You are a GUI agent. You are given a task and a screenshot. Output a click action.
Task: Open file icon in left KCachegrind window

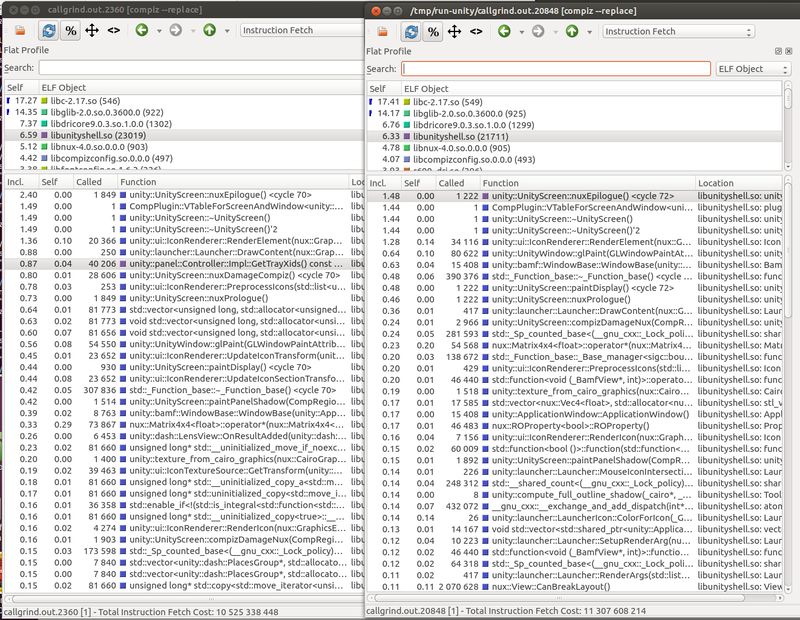[x=20, y=31]
